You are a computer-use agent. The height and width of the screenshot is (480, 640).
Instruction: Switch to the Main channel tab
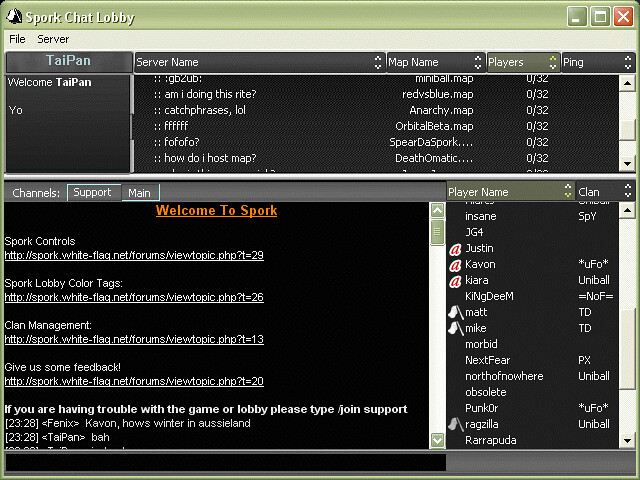(x=139, y=192)
